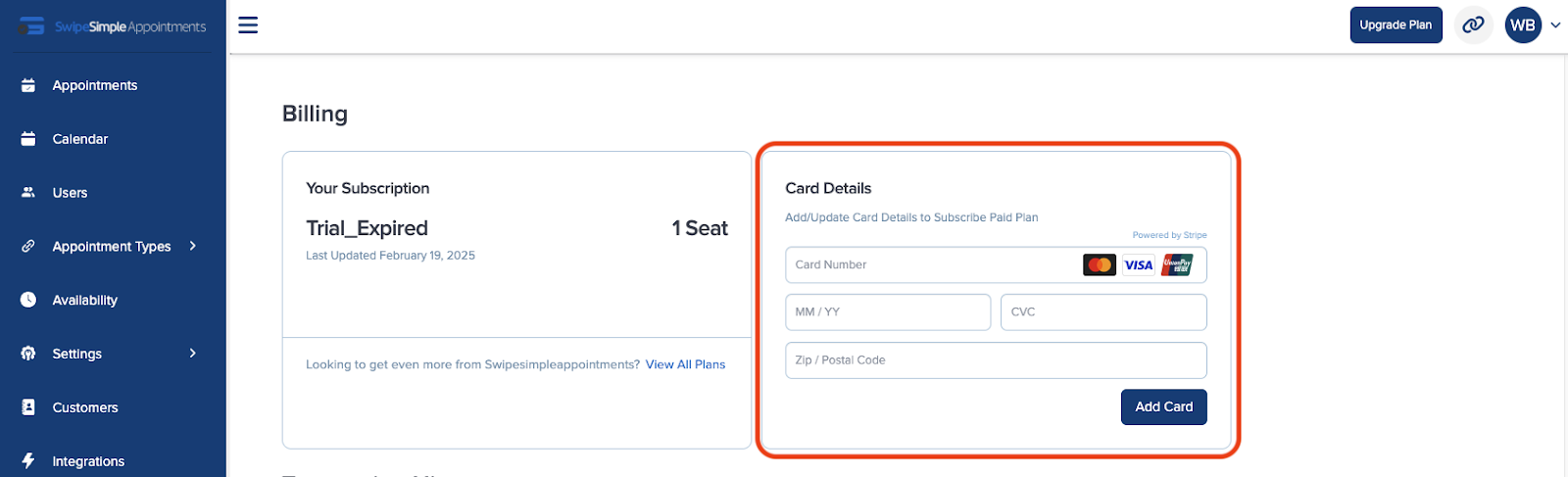Viewport: 1568px width, 477px height.
Task: Click the Integrations lightning bolt icon
Action: click(x=28, y=460)
